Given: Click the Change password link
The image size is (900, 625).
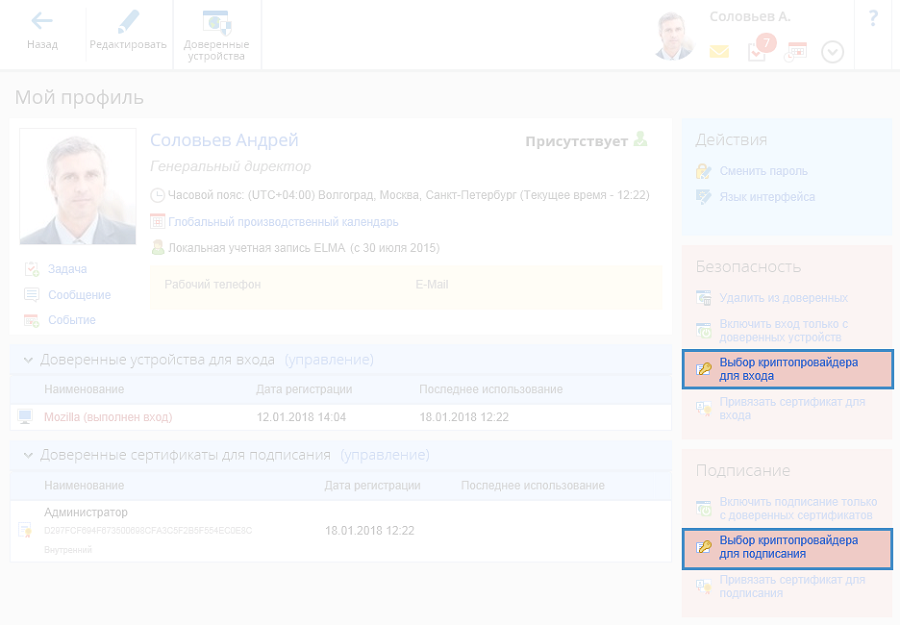Looking at the screenshot, I should pos(763,171).
